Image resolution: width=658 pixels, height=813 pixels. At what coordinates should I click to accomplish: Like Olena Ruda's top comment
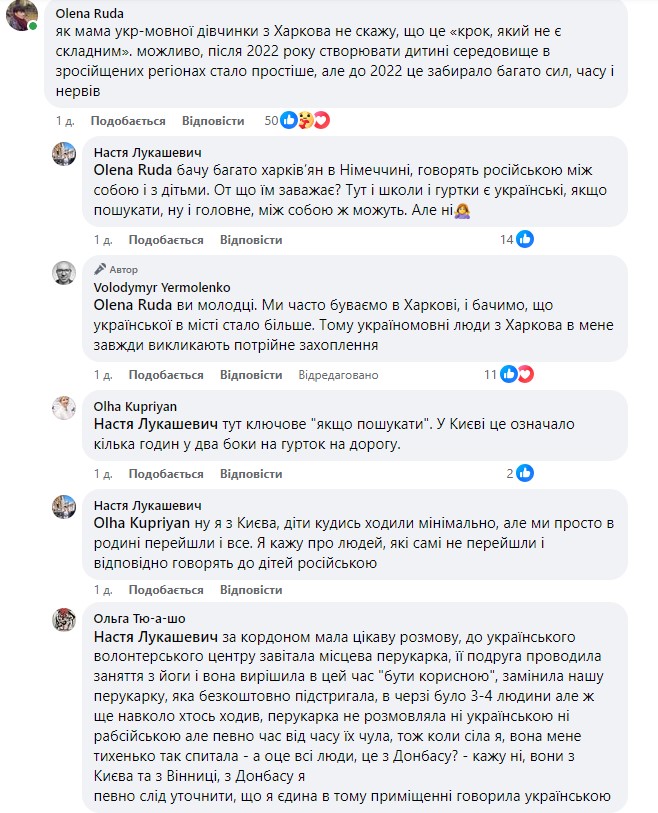pyautogui.click(x=127, y=121)
